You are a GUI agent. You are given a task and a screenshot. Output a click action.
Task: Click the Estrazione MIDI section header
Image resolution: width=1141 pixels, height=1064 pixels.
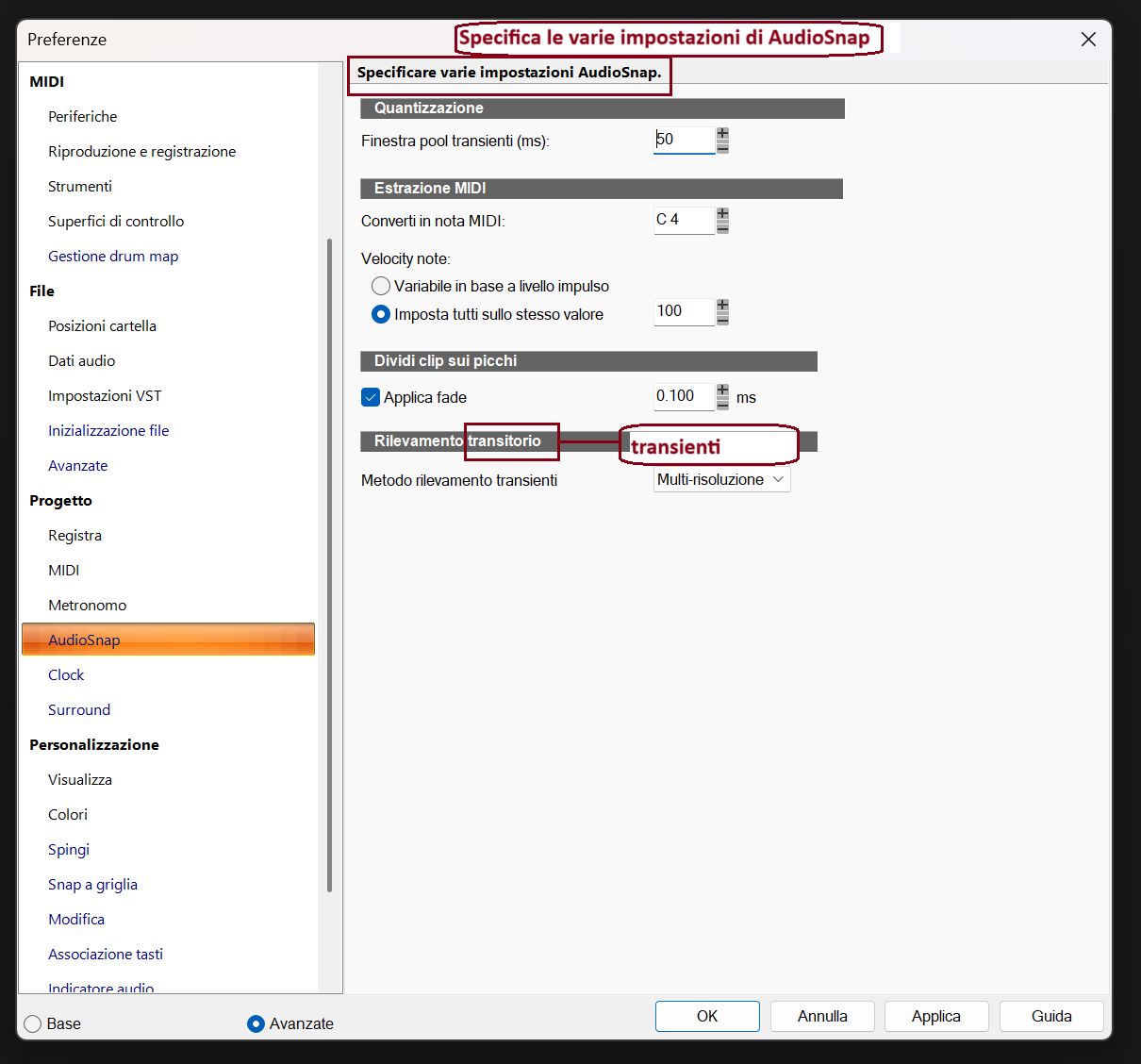602,189
